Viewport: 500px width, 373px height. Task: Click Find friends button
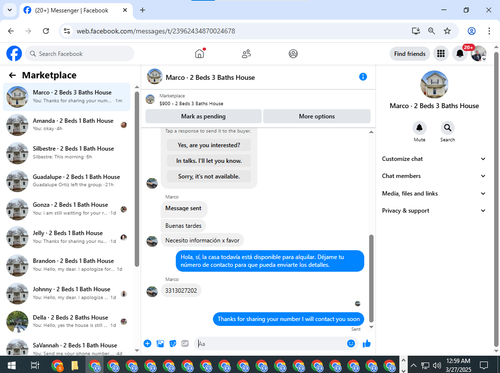click(x=410, y=54)
